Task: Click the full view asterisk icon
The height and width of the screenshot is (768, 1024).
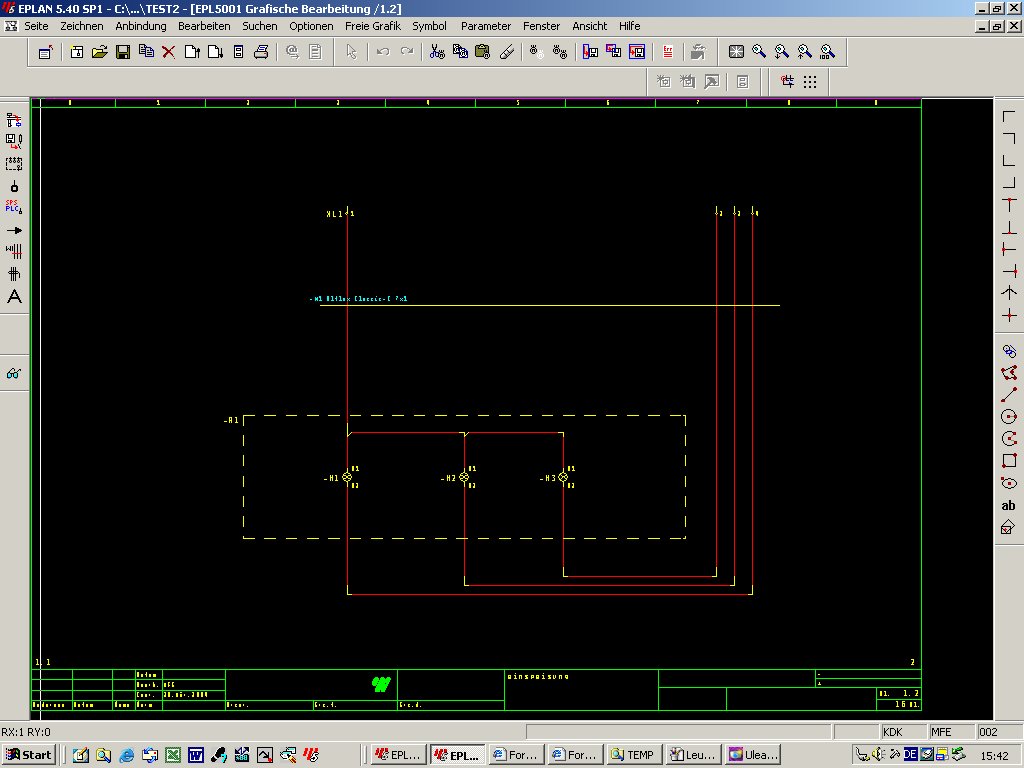Action: click(736, 52)
